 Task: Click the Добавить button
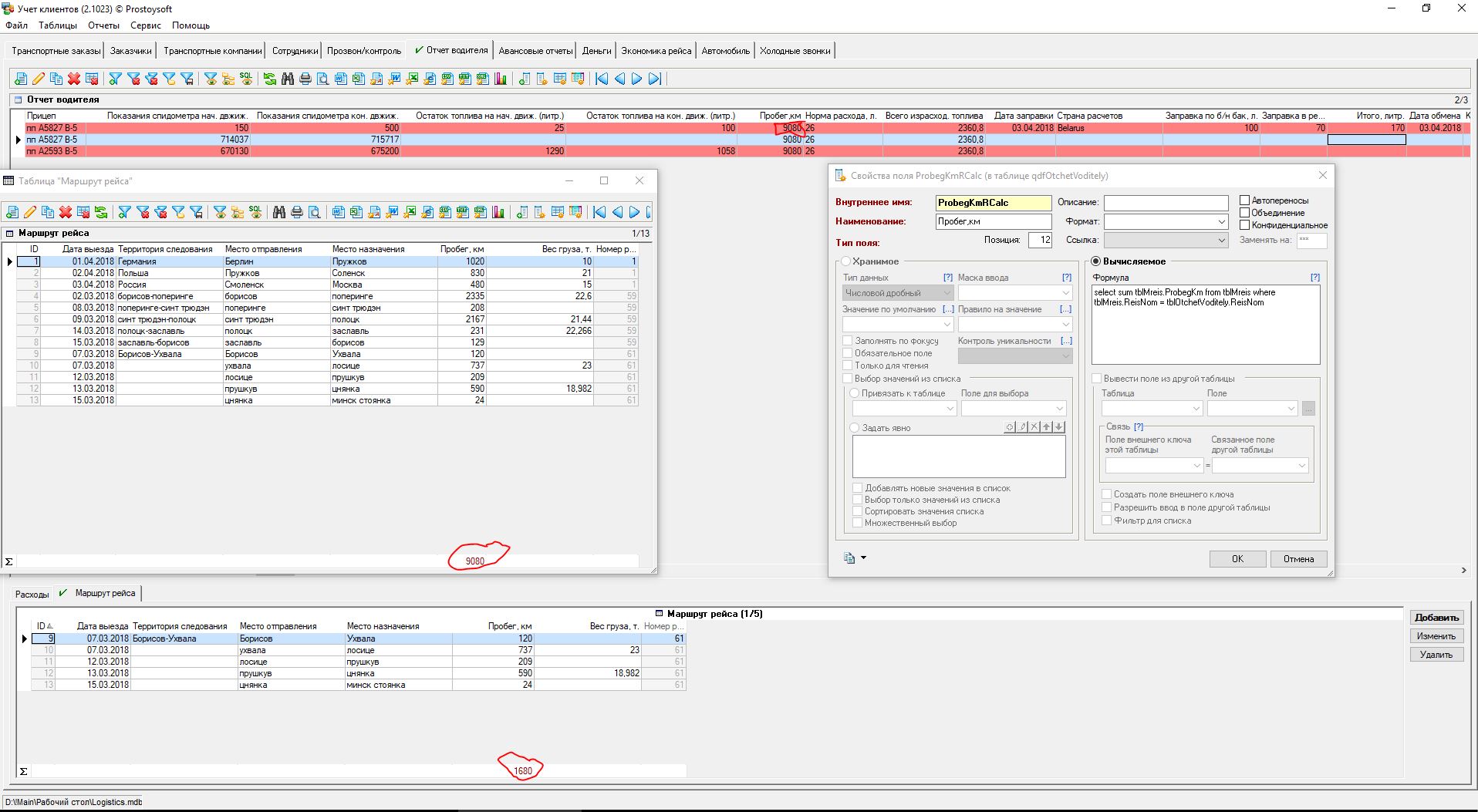click(1436, 618)
